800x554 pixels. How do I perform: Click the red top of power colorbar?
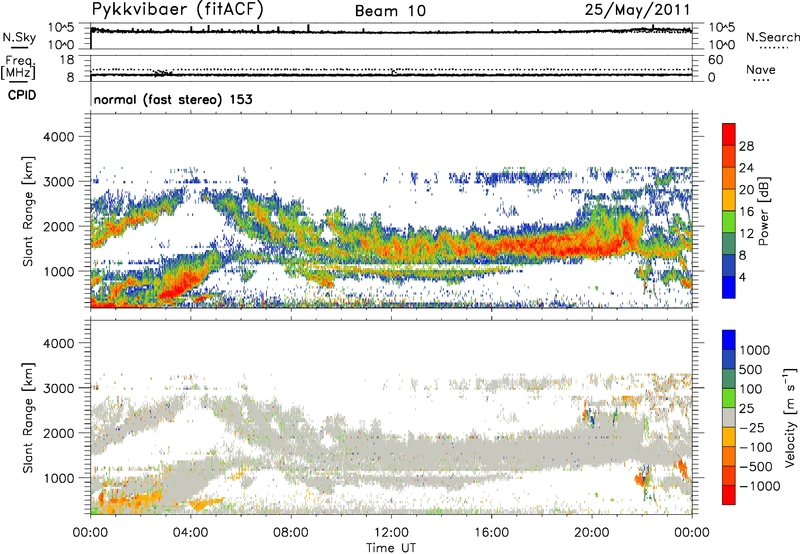pyautogui.click(x=729, y=134)
